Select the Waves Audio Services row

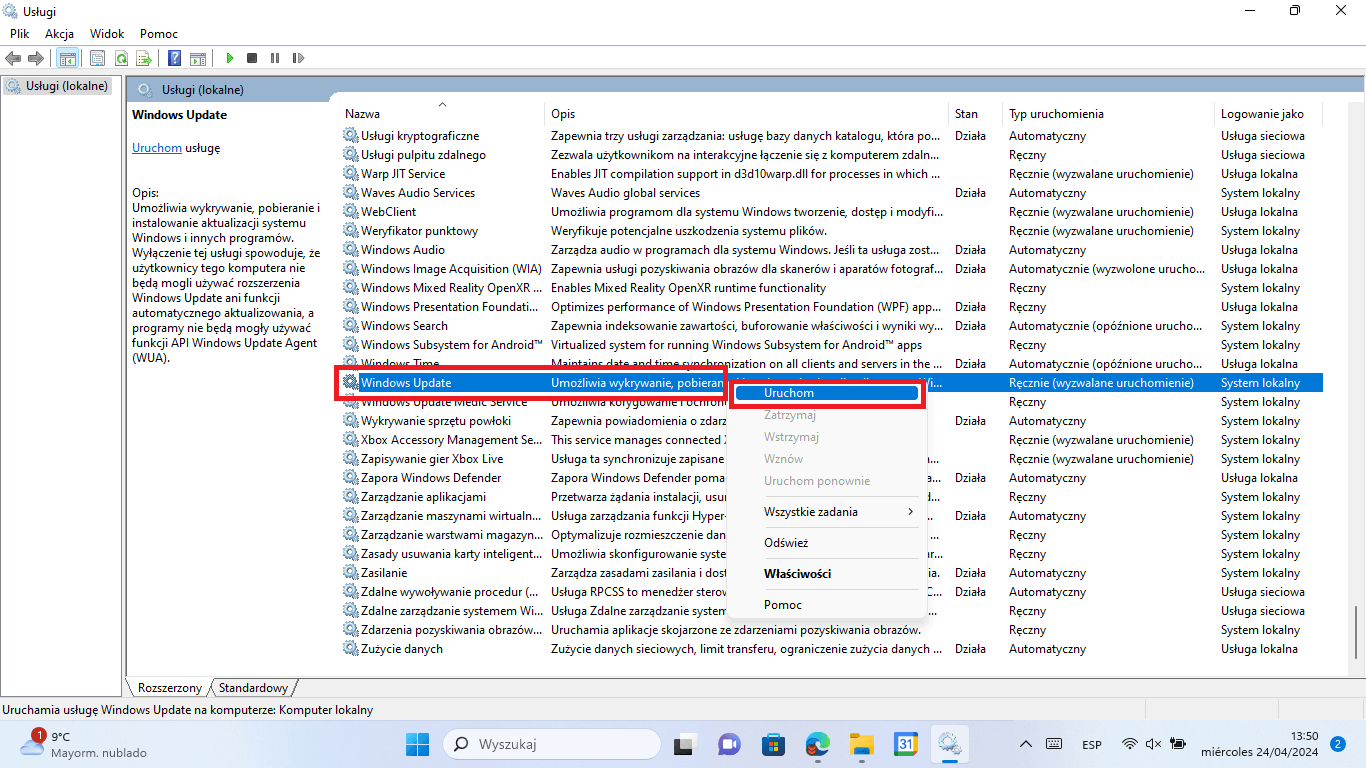[831, 193]
